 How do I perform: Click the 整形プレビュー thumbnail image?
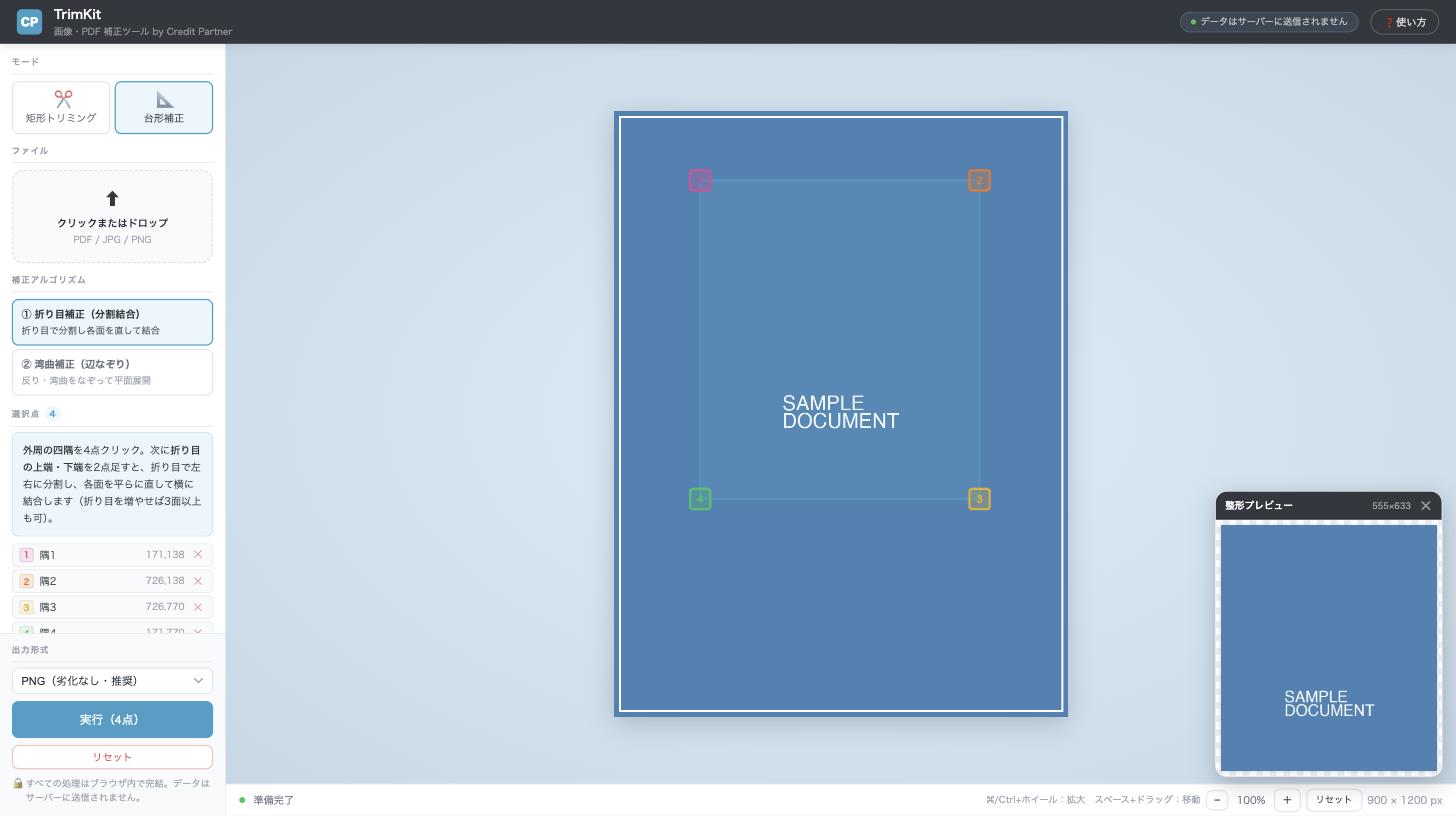[x=1329, y=648]
